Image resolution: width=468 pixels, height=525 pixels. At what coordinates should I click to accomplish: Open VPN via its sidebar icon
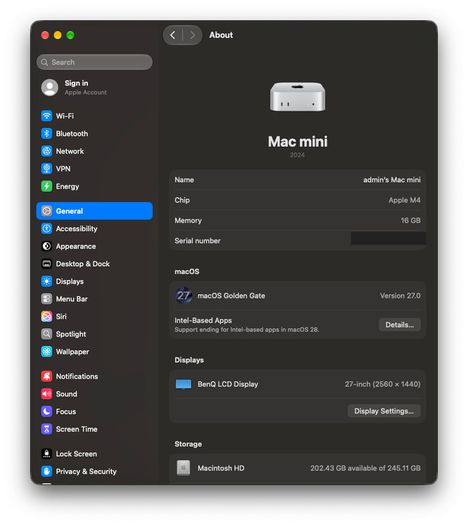47,168
